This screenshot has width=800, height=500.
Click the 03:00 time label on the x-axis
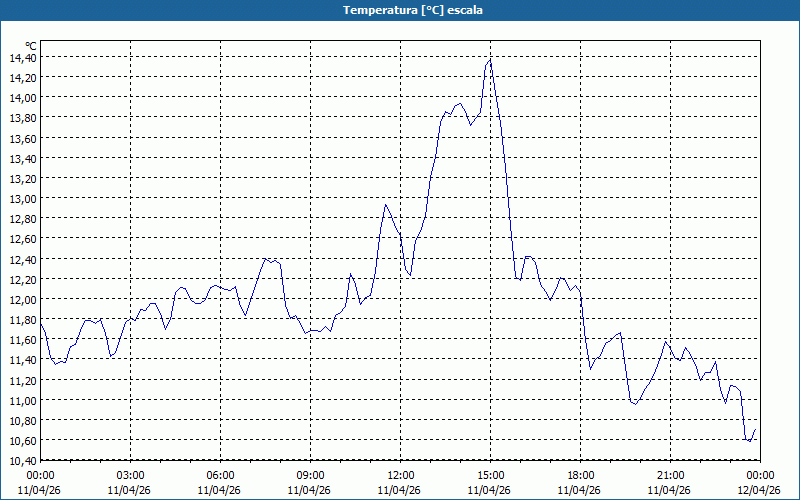131,475
